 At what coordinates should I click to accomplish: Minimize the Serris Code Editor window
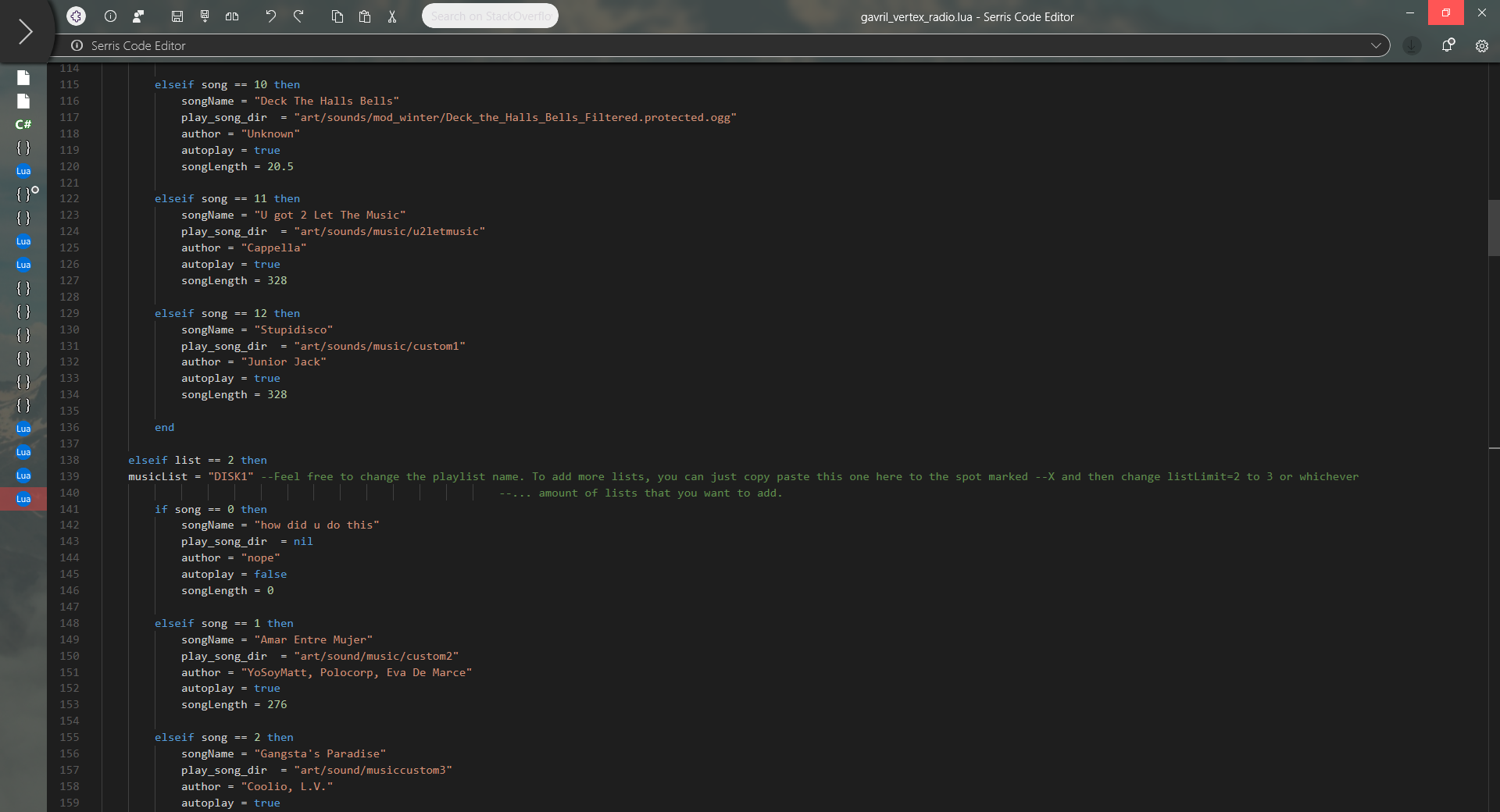pos(1410,12)
